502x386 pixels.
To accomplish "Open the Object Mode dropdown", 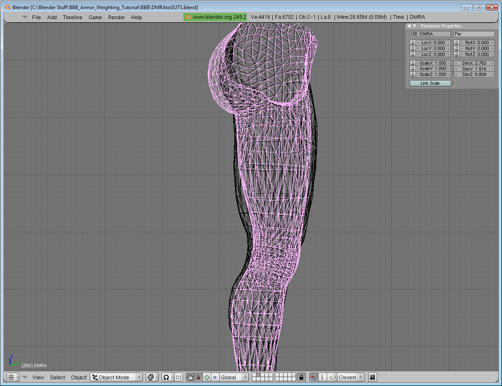I will [116, 377].
